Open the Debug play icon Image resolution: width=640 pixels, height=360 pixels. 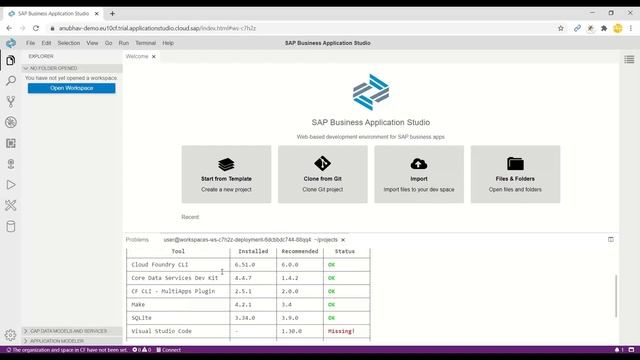click(11, 185)
